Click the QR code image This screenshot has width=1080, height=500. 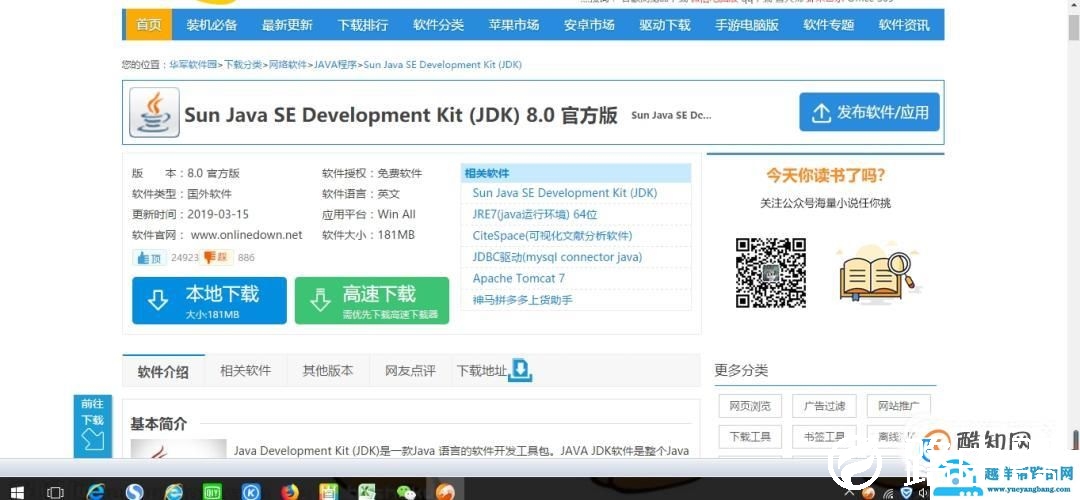coord(771,273)
